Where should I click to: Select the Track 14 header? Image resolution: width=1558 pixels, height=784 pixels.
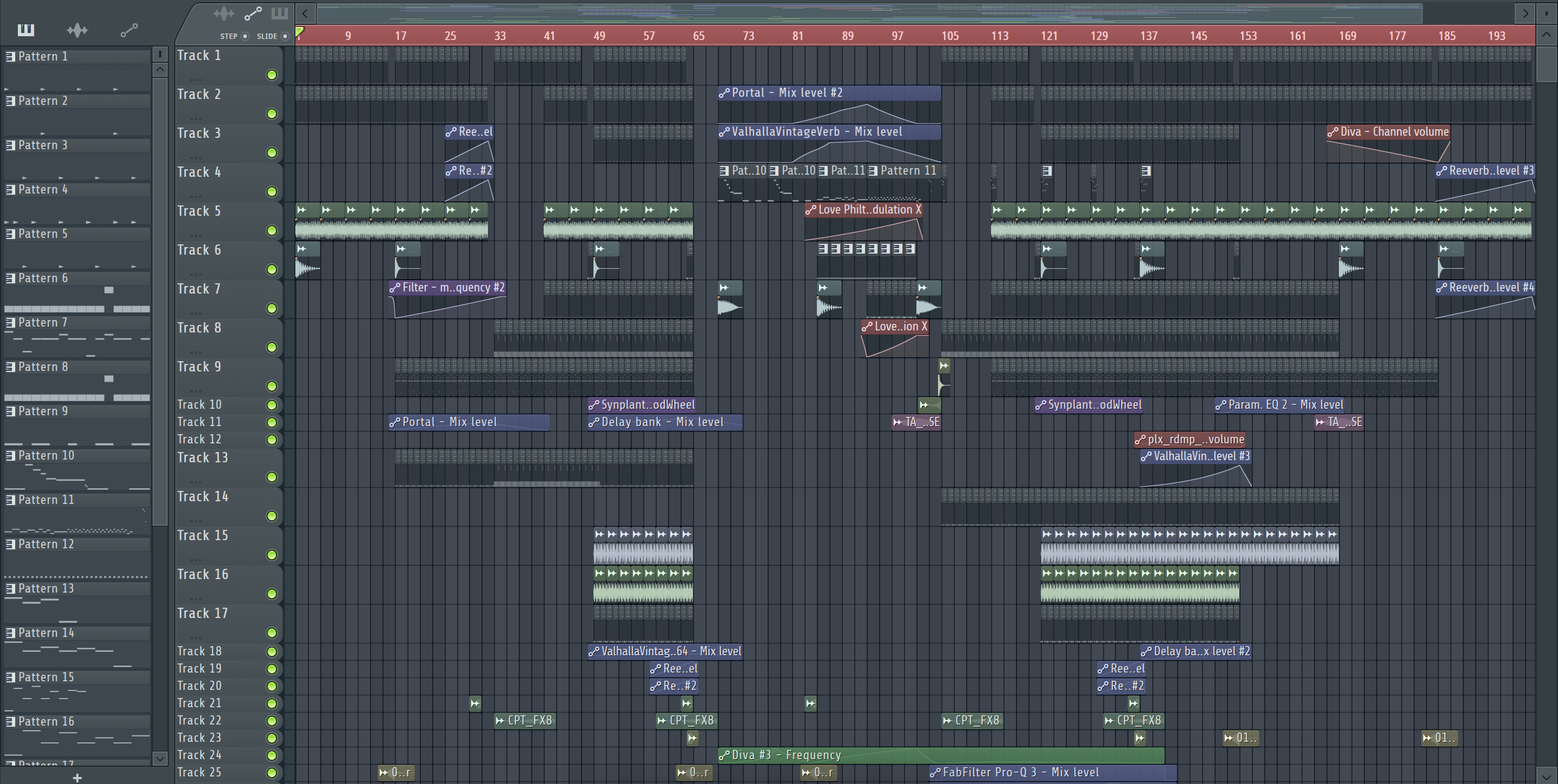[229, 506]
